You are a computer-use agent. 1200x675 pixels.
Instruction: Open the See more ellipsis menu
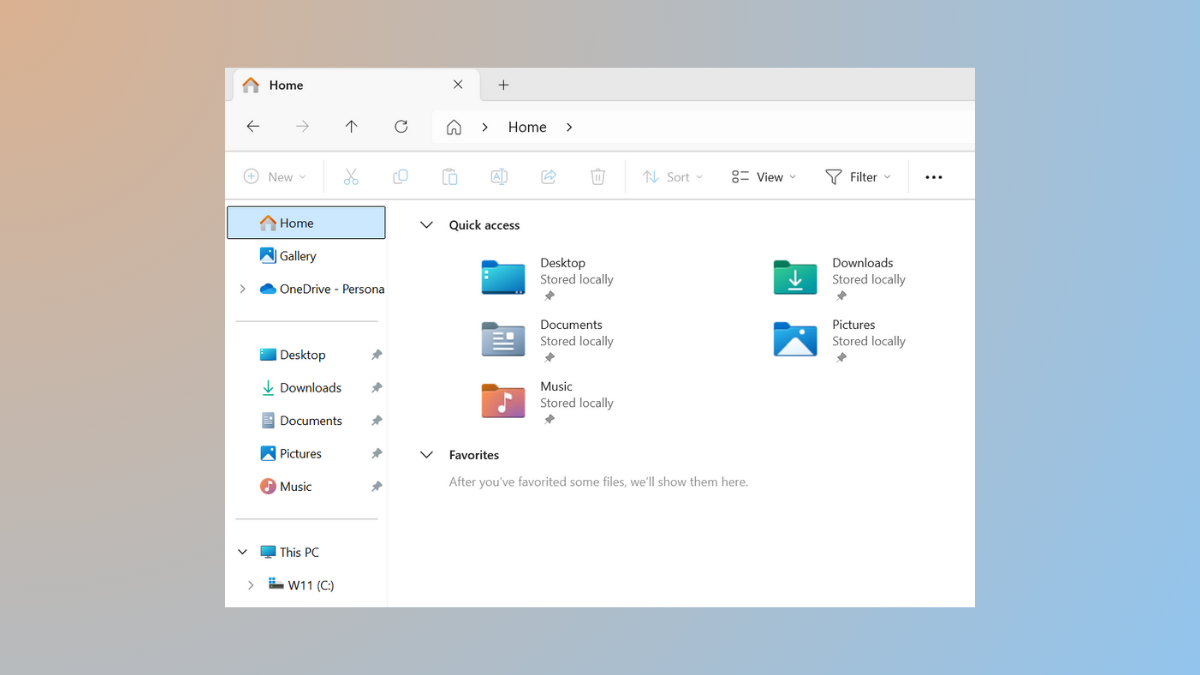point(933,176)
